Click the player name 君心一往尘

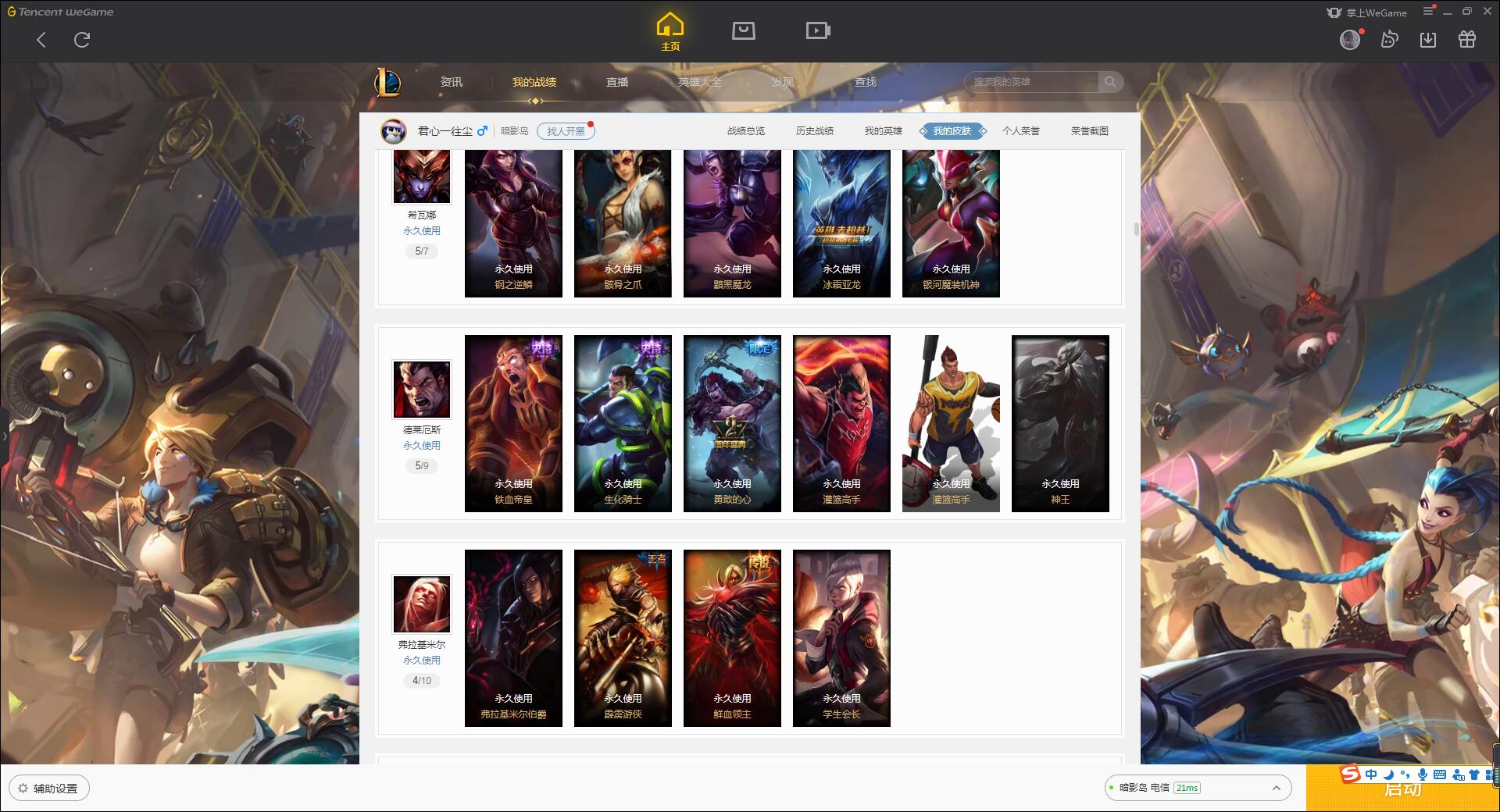[445, 131]
